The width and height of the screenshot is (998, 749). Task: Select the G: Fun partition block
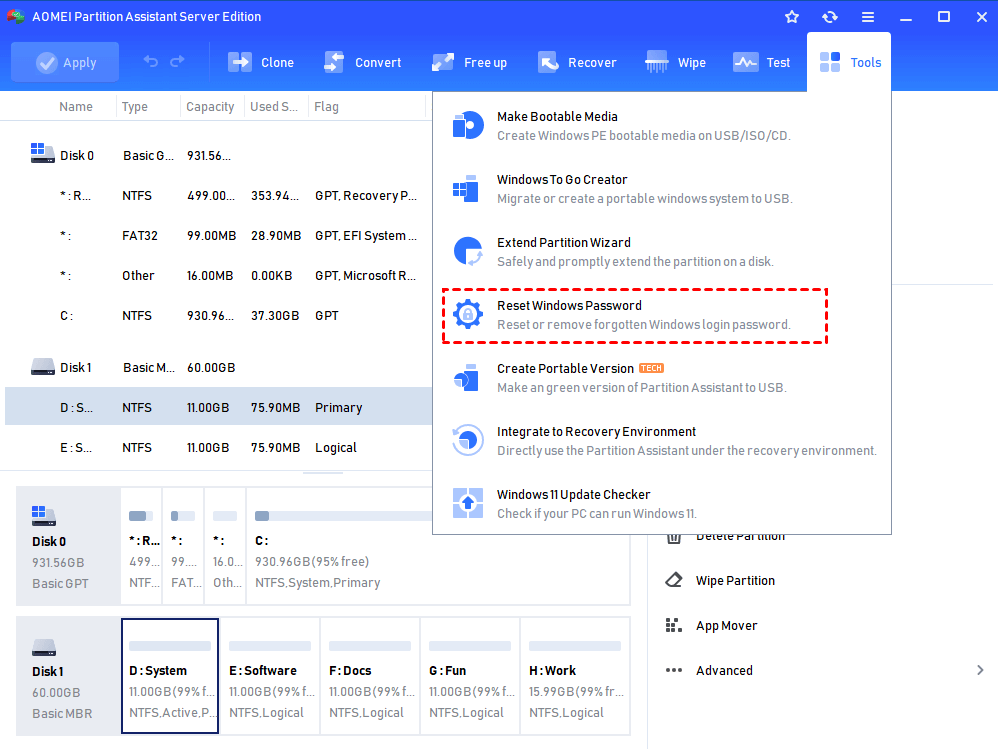coord(470,676)
